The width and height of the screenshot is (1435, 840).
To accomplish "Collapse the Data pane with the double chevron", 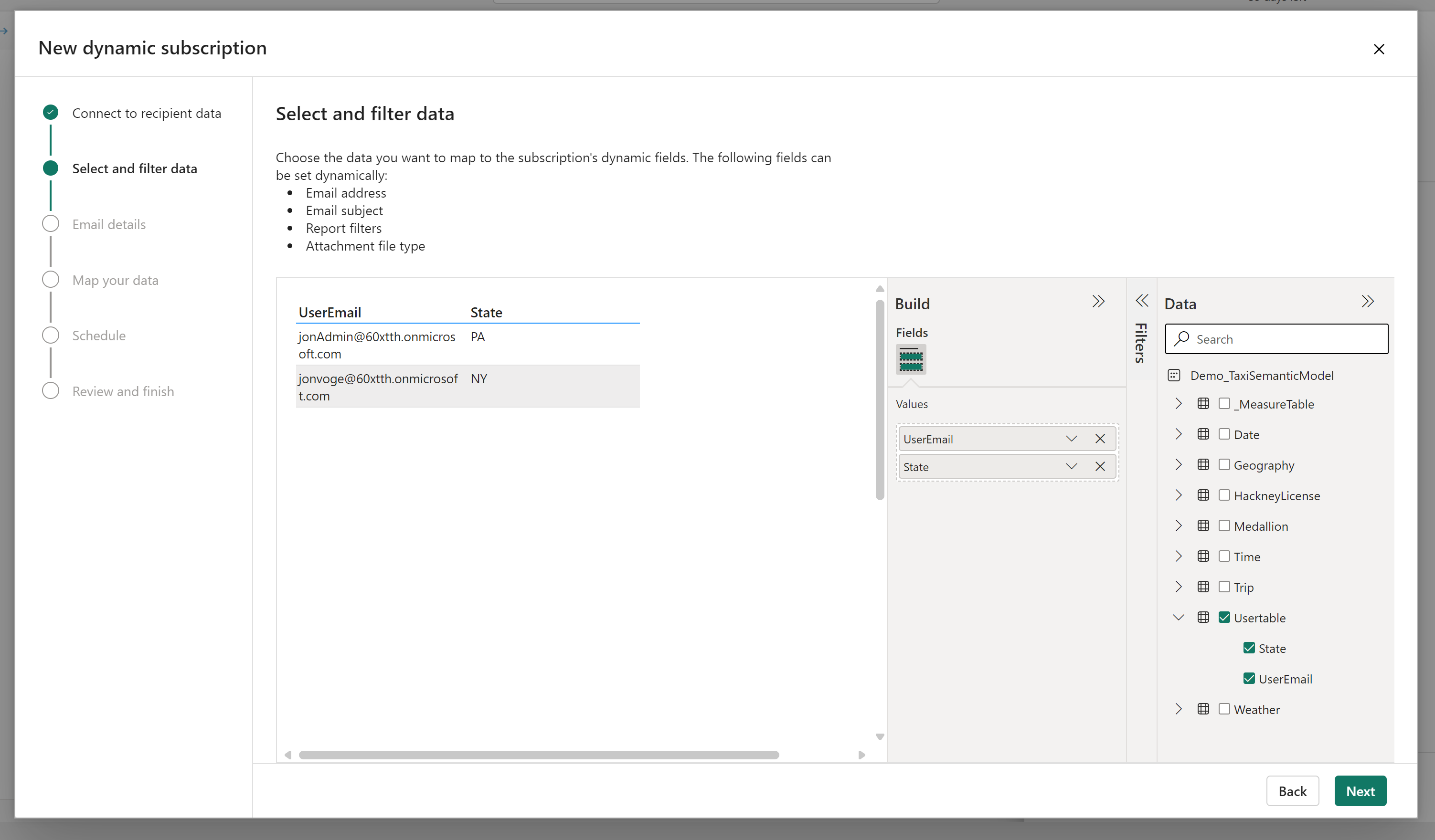I will (x=1368, y=301).
